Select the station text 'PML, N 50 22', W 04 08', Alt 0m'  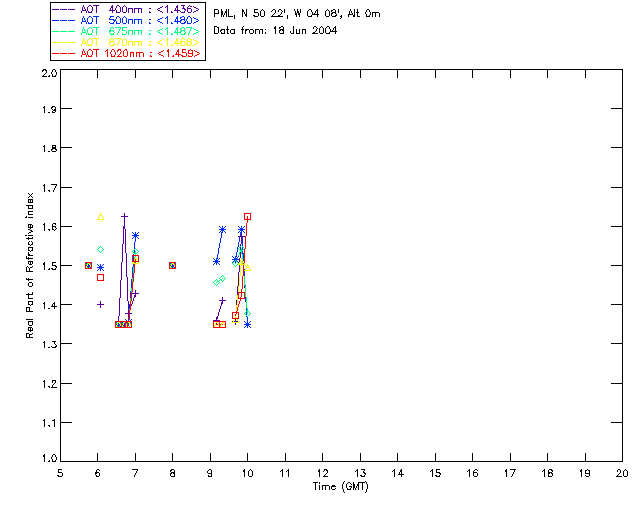[297, 14]
